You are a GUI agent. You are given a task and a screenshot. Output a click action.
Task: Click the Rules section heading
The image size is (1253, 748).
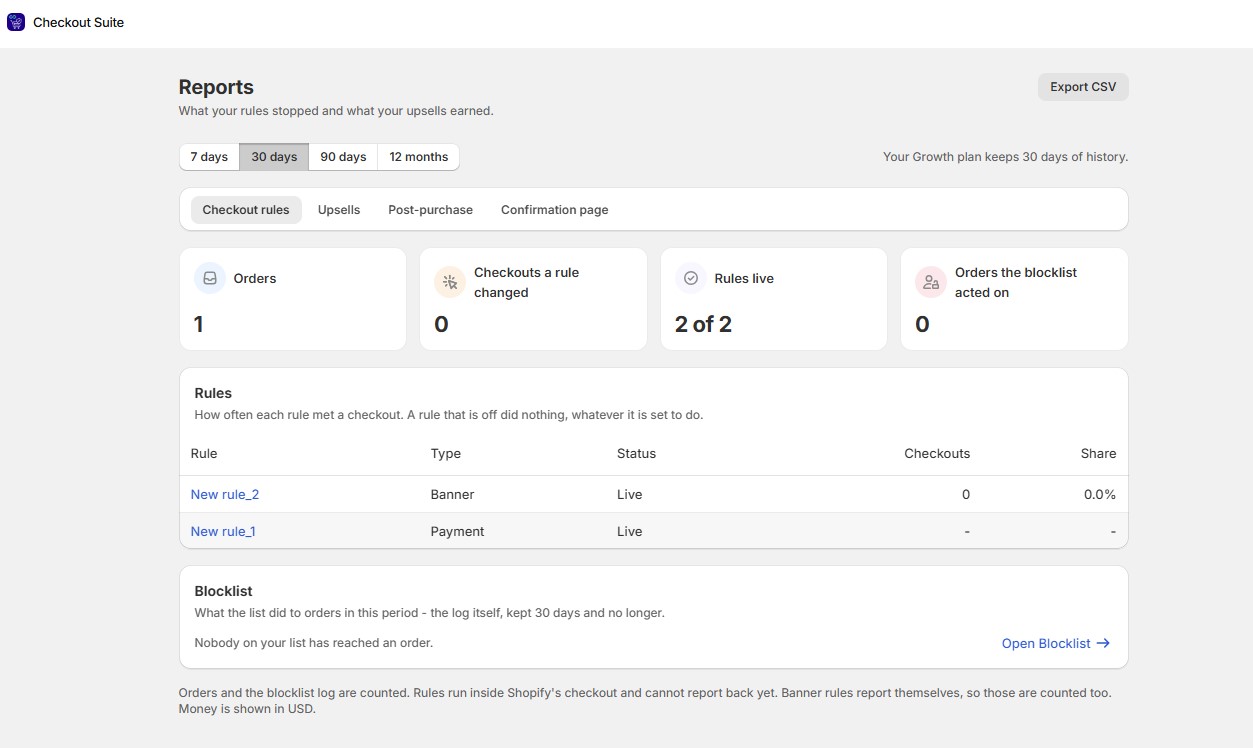213,393
